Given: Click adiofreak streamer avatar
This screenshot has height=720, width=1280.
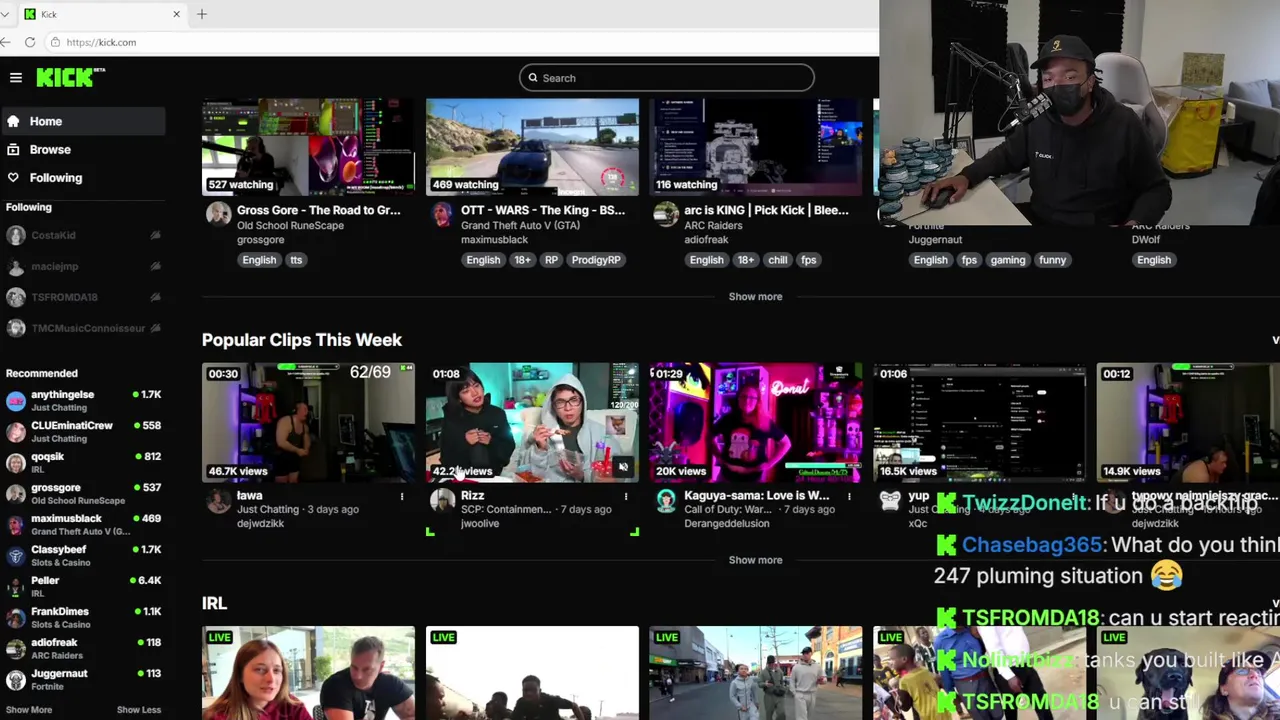Looking at the screenshot, I should (x=666, y=214).
